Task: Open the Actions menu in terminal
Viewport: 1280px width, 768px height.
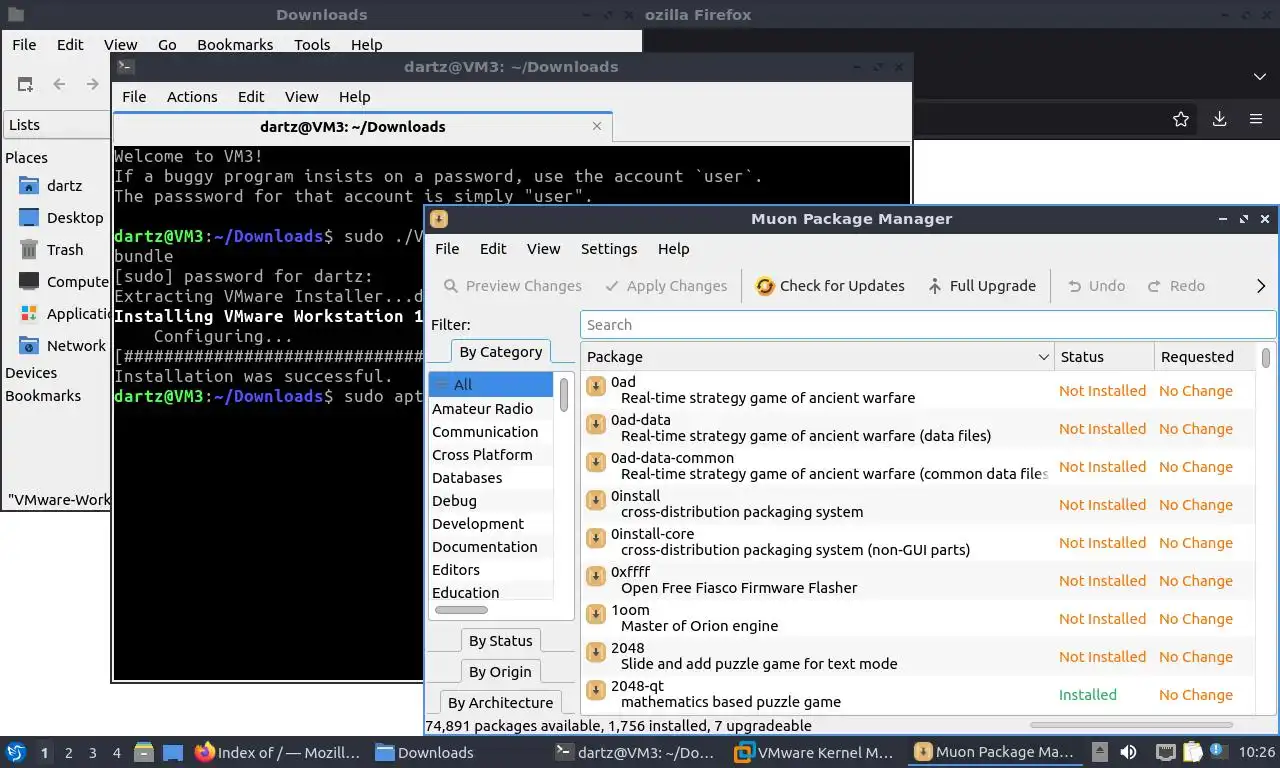Action: [192, 97]
